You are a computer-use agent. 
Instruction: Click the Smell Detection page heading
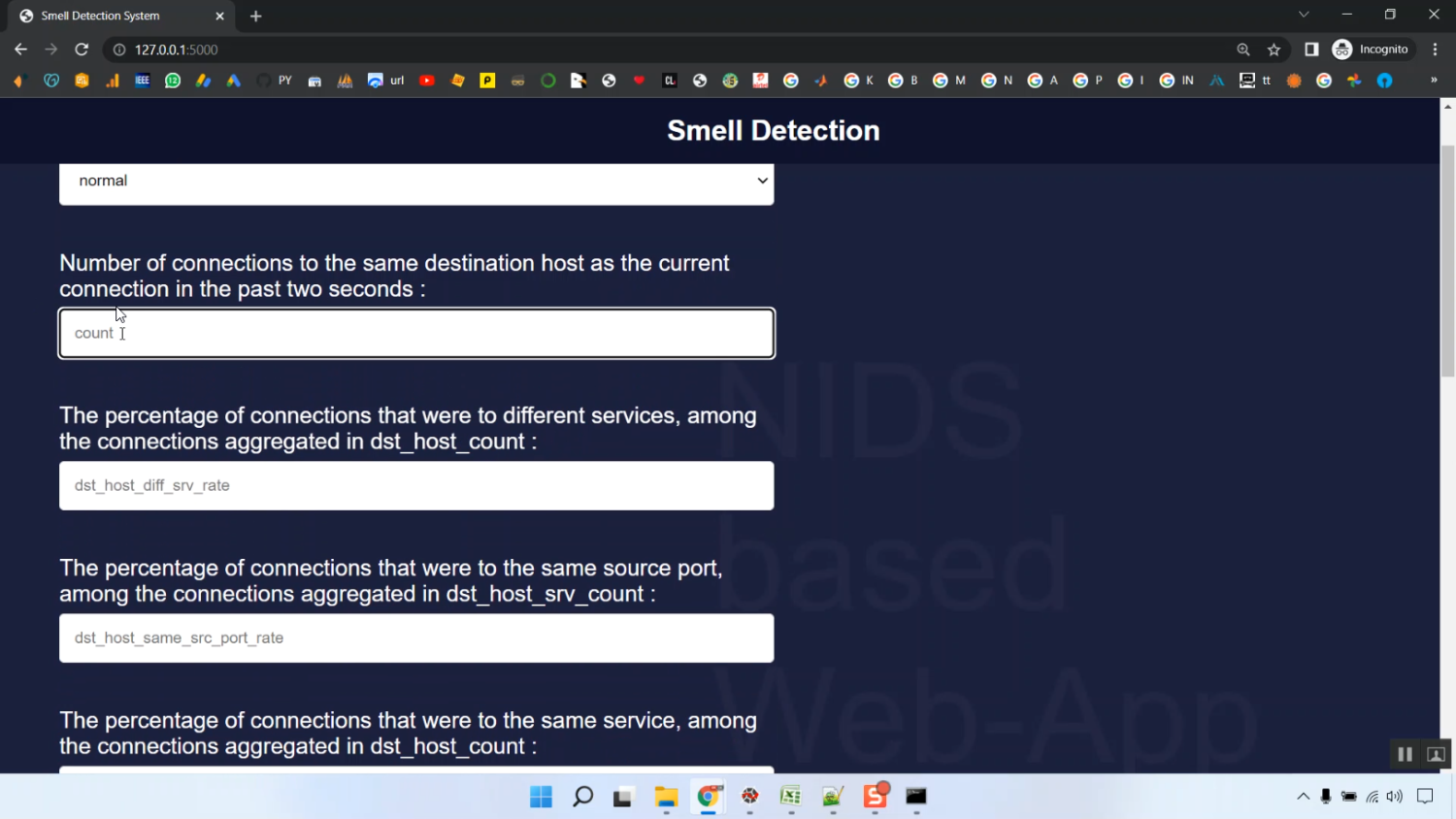click(774, 131)
